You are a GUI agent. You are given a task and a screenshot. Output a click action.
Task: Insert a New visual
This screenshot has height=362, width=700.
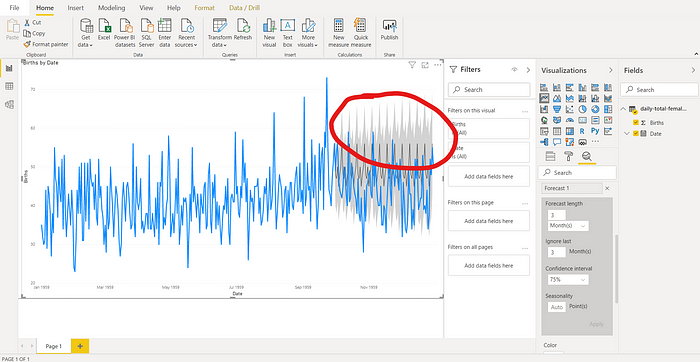coord(269,33)
